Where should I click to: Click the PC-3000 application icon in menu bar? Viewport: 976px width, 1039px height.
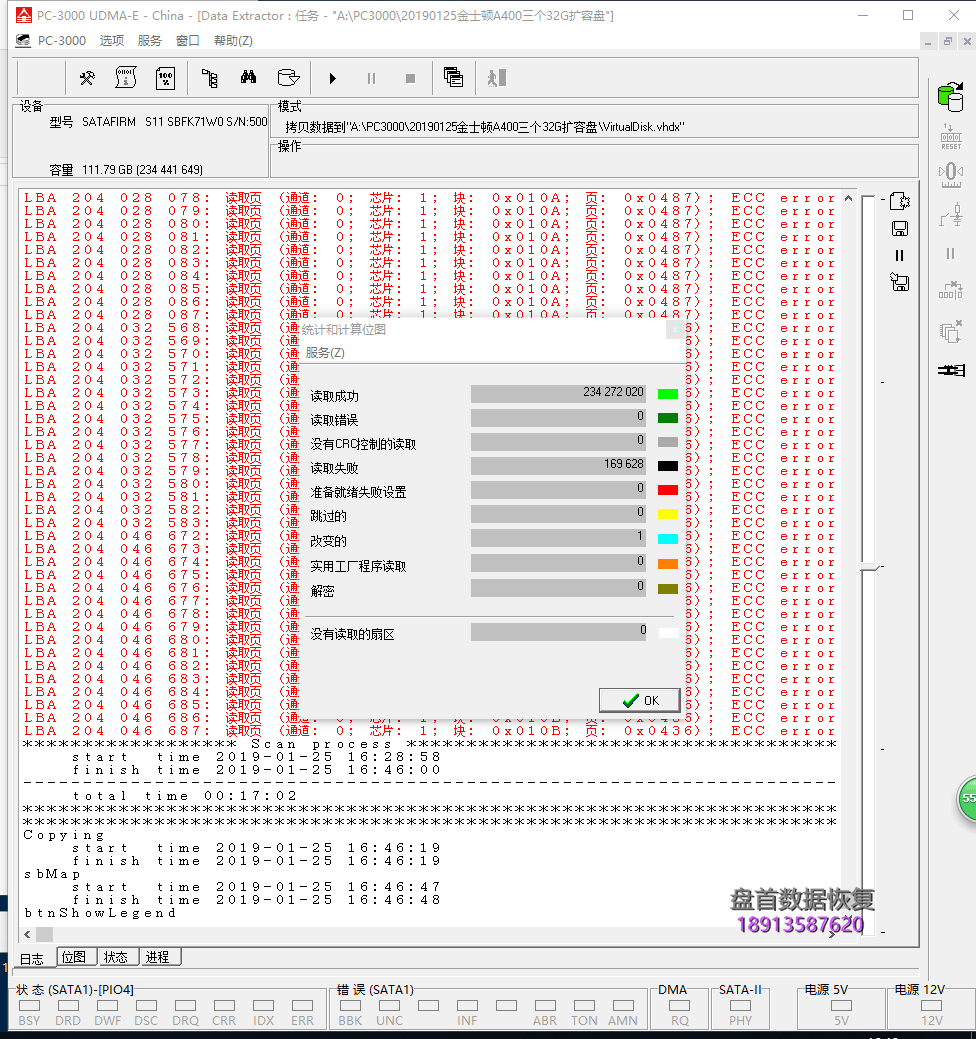coord(23,41)
